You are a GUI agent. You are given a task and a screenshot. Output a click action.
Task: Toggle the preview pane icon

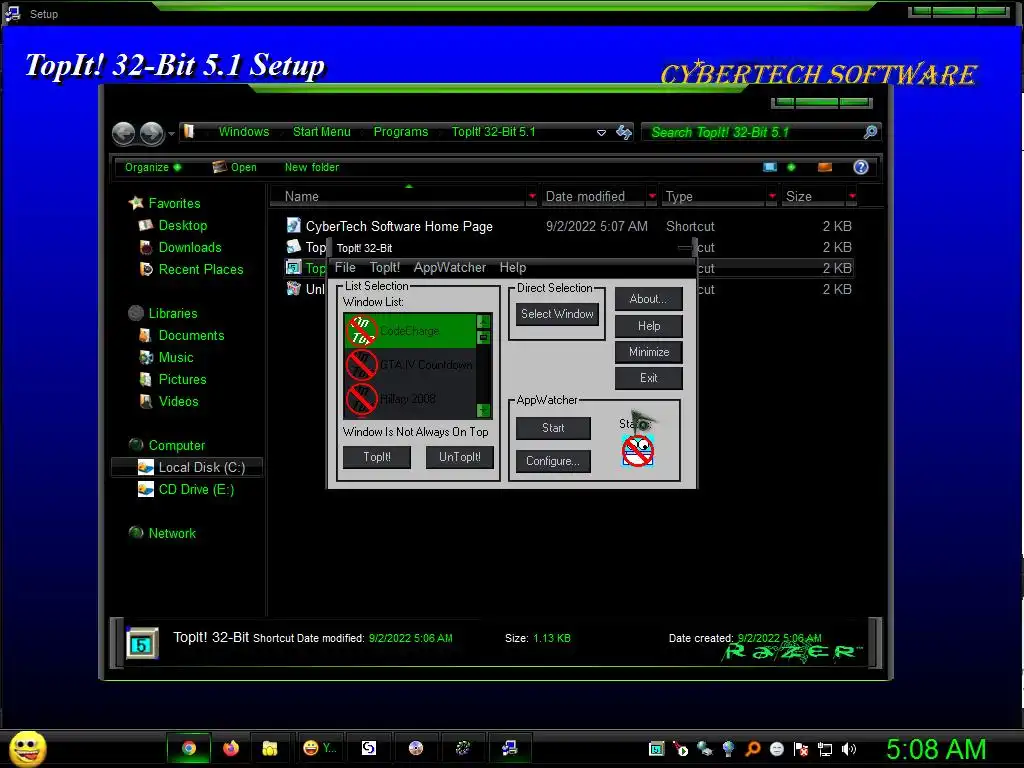click(825, 167)
